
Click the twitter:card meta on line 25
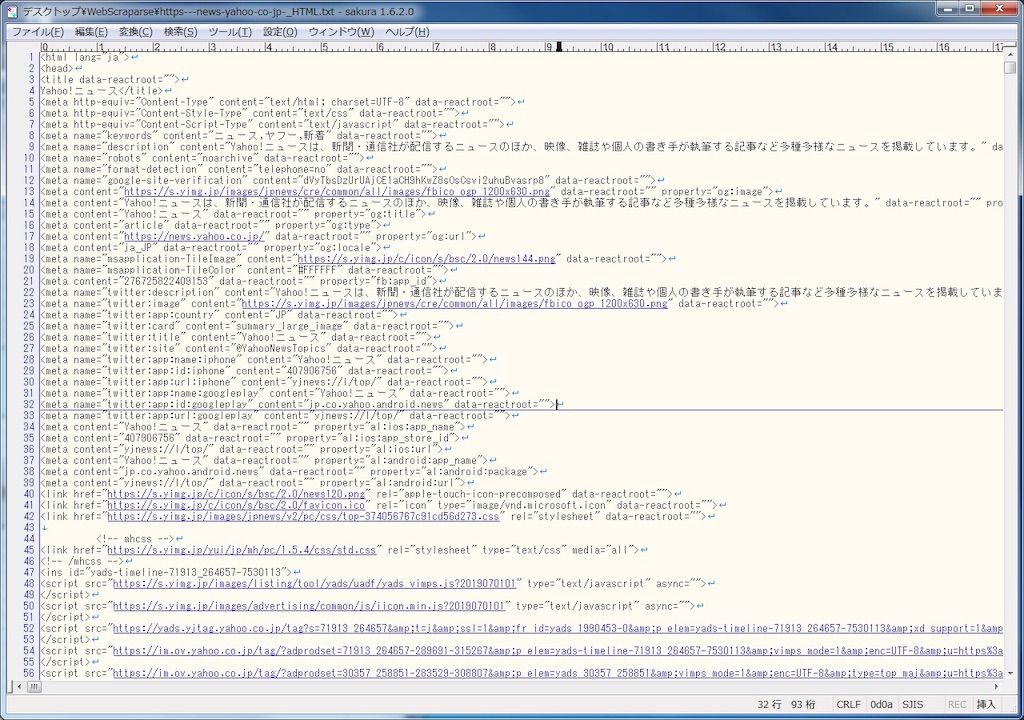point(247,326)
